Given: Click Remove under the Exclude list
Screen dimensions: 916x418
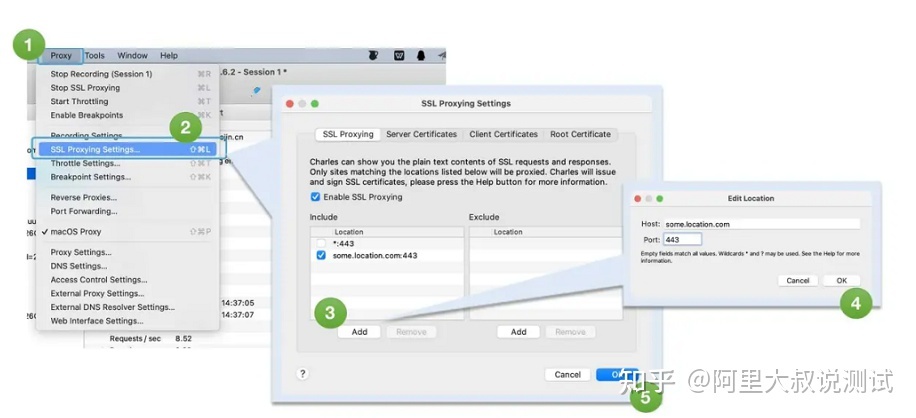Looking at the screenshot, I should click(x=570, y=332).
